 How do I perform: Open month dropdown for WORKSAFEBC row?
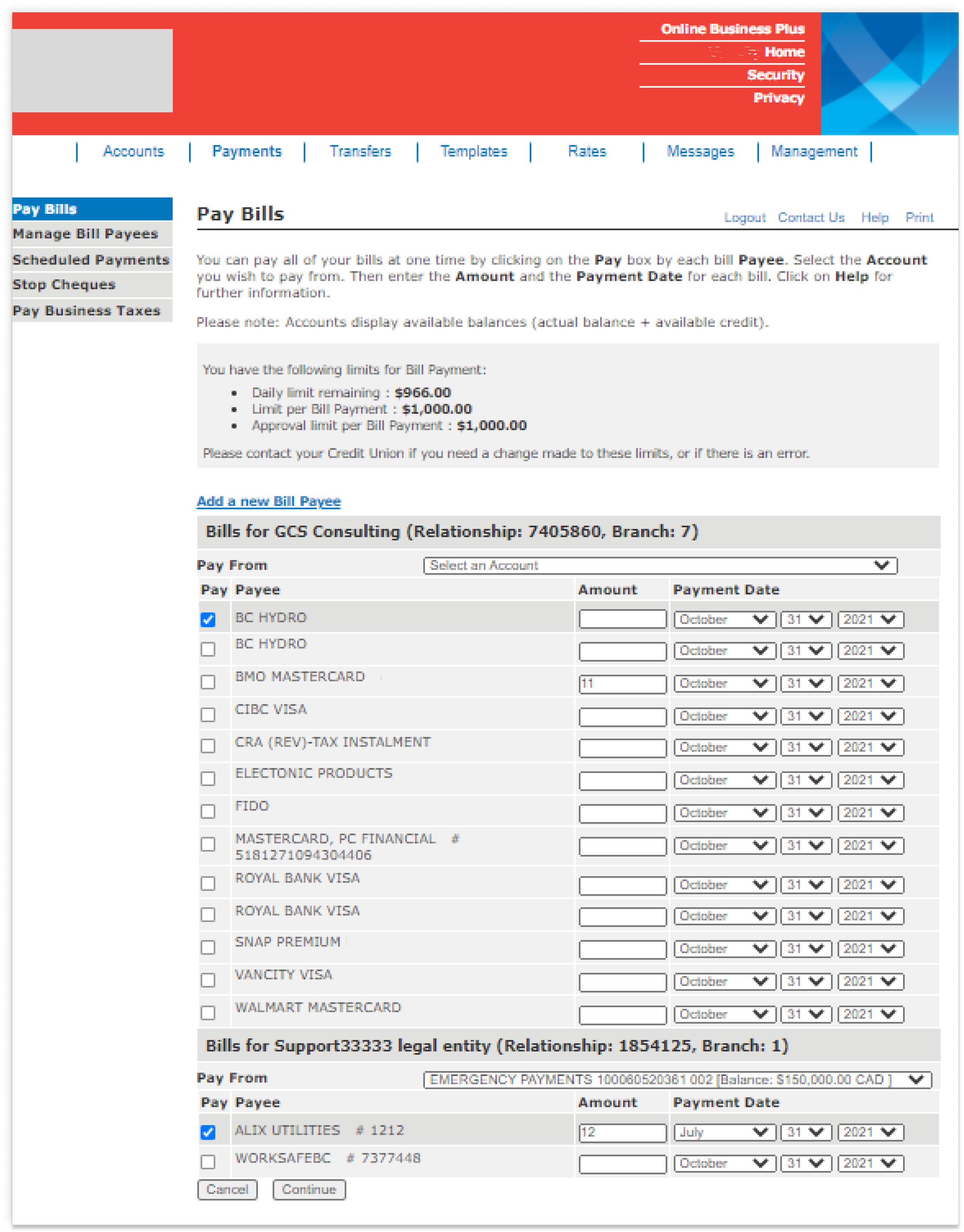(x=725, y=1163)
